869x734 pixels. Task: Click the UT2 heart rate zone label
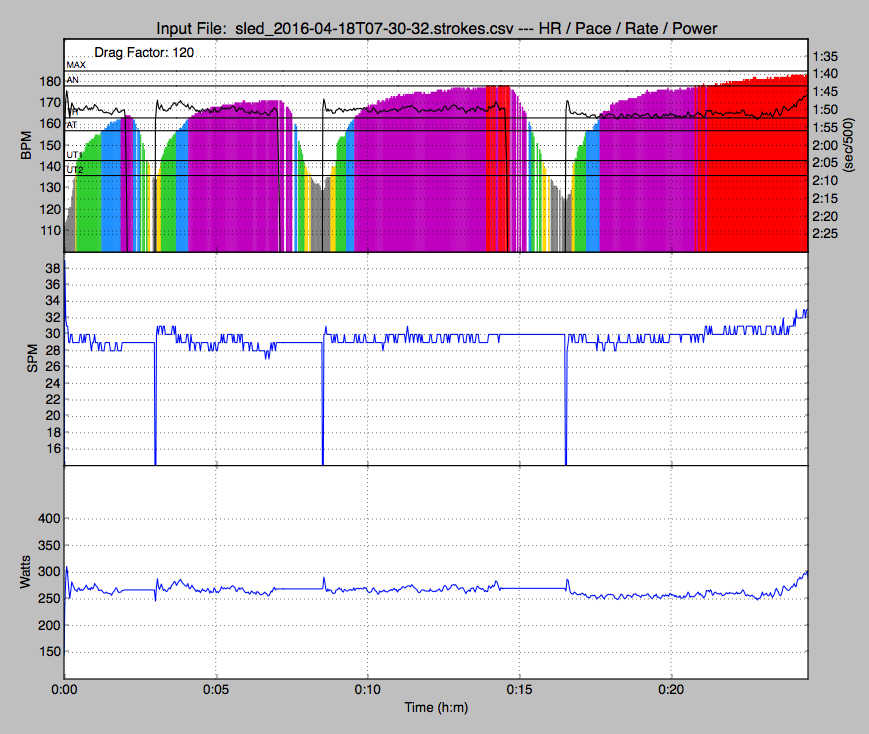coord(75,170)
